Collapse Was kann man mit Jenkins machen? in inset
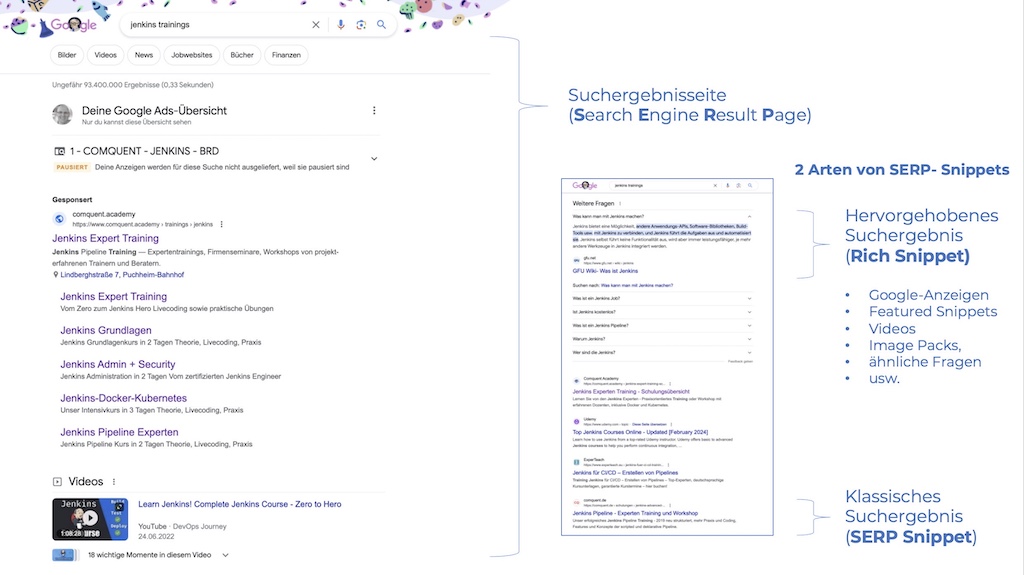The height and width of the screenshot is (575, 1024). click(749, 216)
